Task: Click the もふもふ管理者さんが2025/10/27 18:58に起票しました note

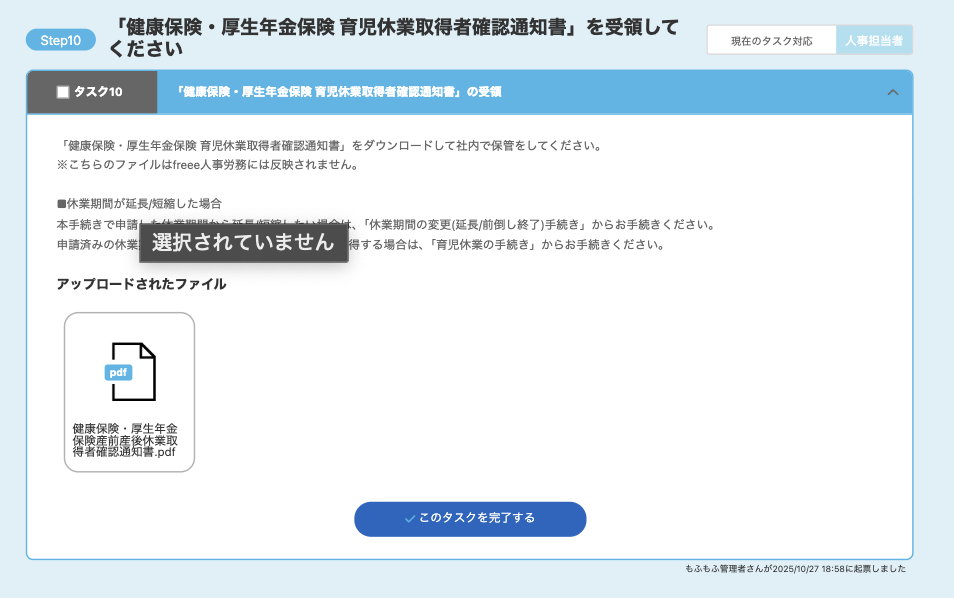Action: 795,569
